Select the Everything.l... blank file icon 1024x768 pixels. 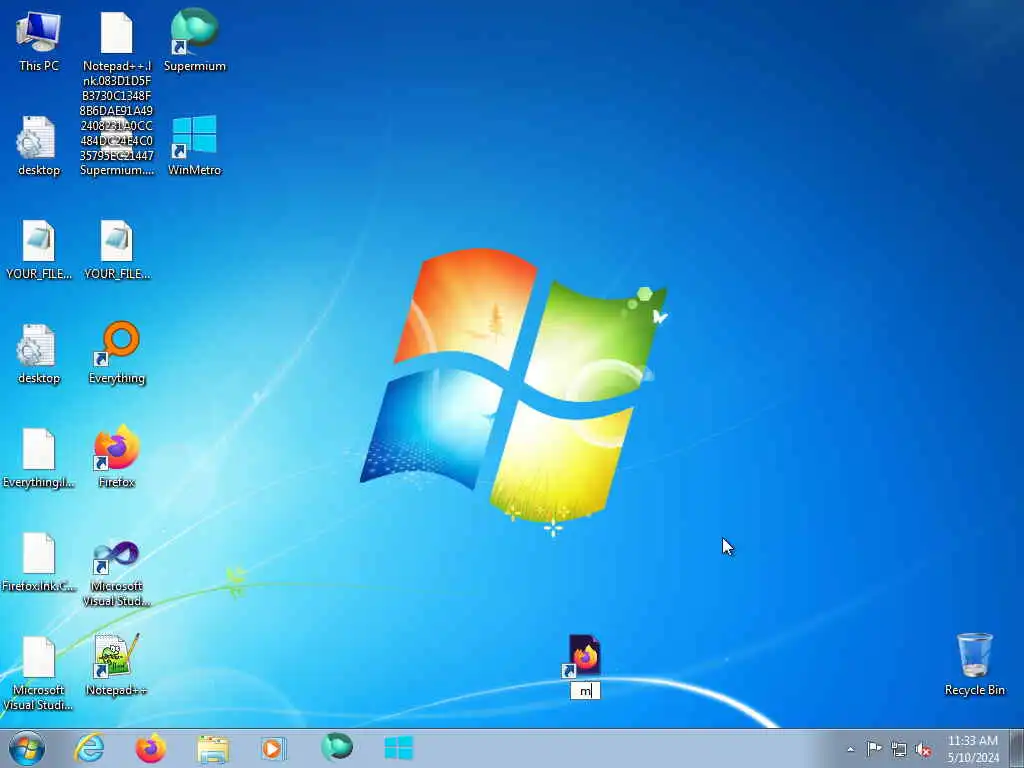(x=39, y=457)
